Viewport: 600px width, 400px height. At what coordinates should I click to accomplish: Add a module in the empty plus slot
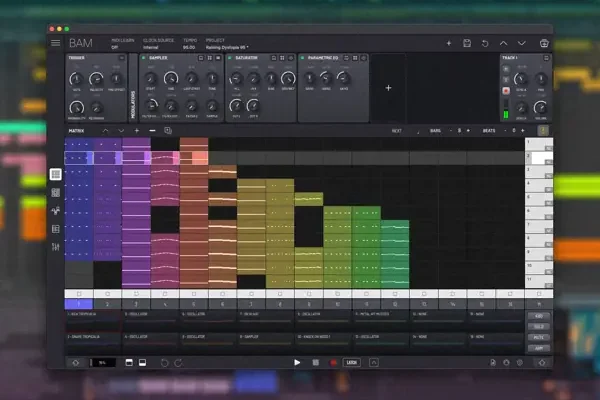click(x=388, y=88)
